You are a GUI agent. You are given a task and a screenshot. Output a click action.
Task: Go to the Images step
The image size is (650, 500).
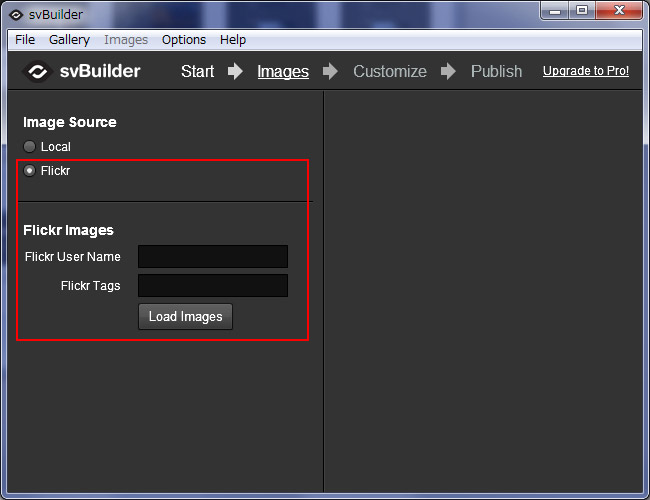[283, 71]
